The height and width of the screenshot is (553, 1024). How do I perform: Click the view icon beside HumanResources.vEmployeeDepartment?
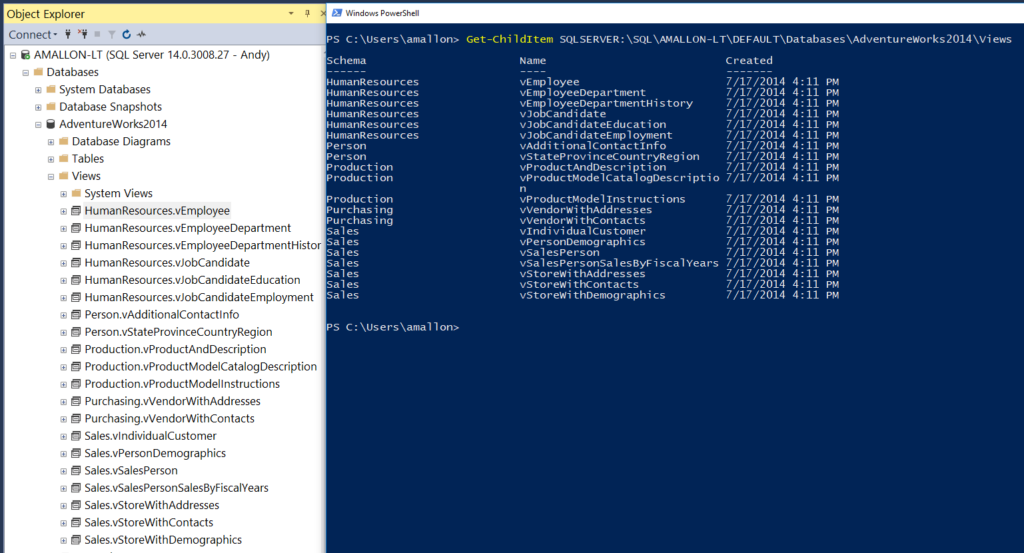coord(76,228)
